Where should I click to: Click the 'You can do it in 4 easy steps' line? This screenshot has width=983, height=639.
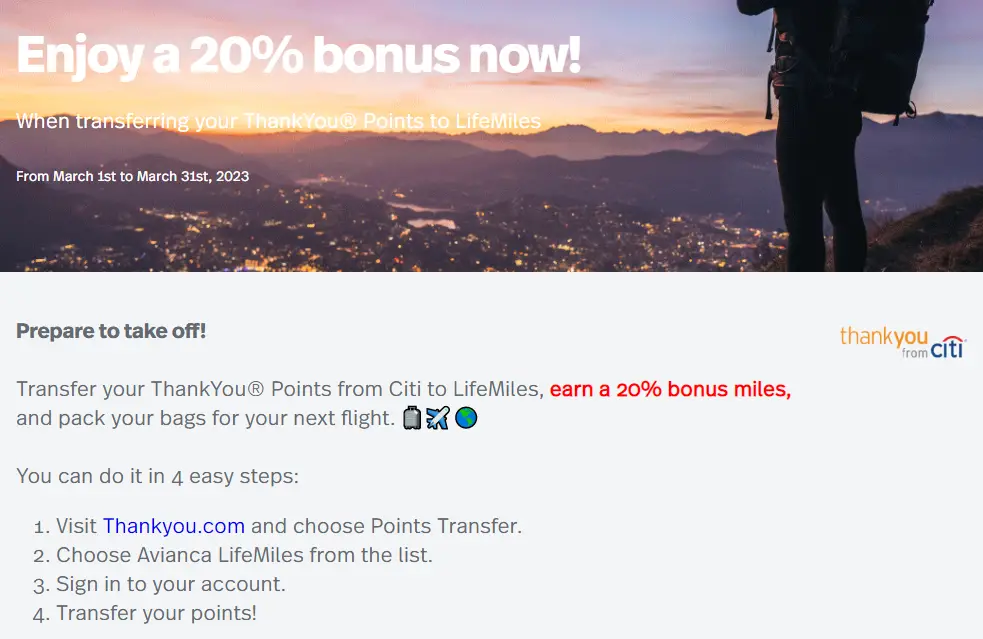point(157,476)
